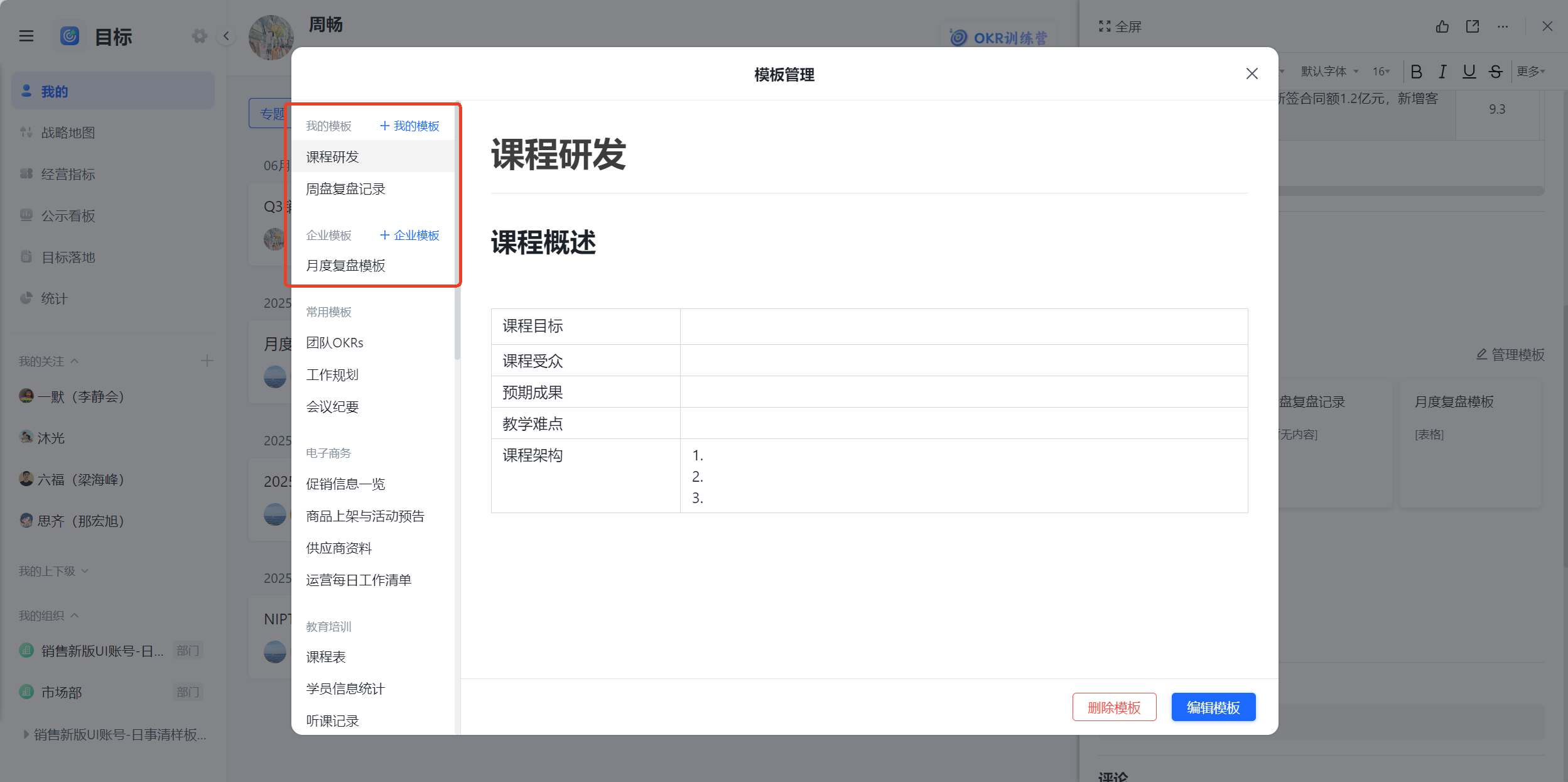Select the 工作规划 template
Viewport: 1568px width, 782px height.
[374, 374]
